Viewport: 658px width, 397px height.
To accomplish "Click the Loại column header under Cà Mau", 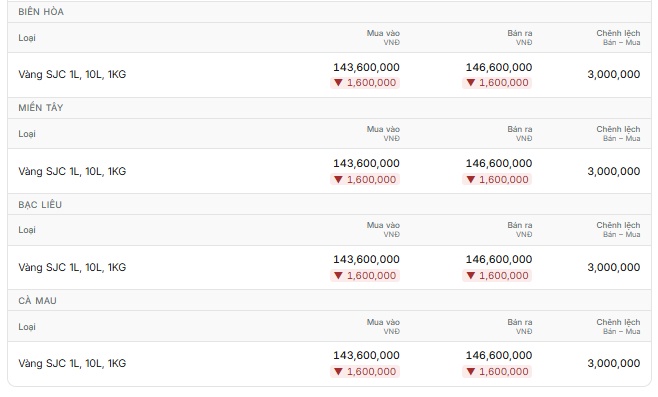I will pos(27,327).
